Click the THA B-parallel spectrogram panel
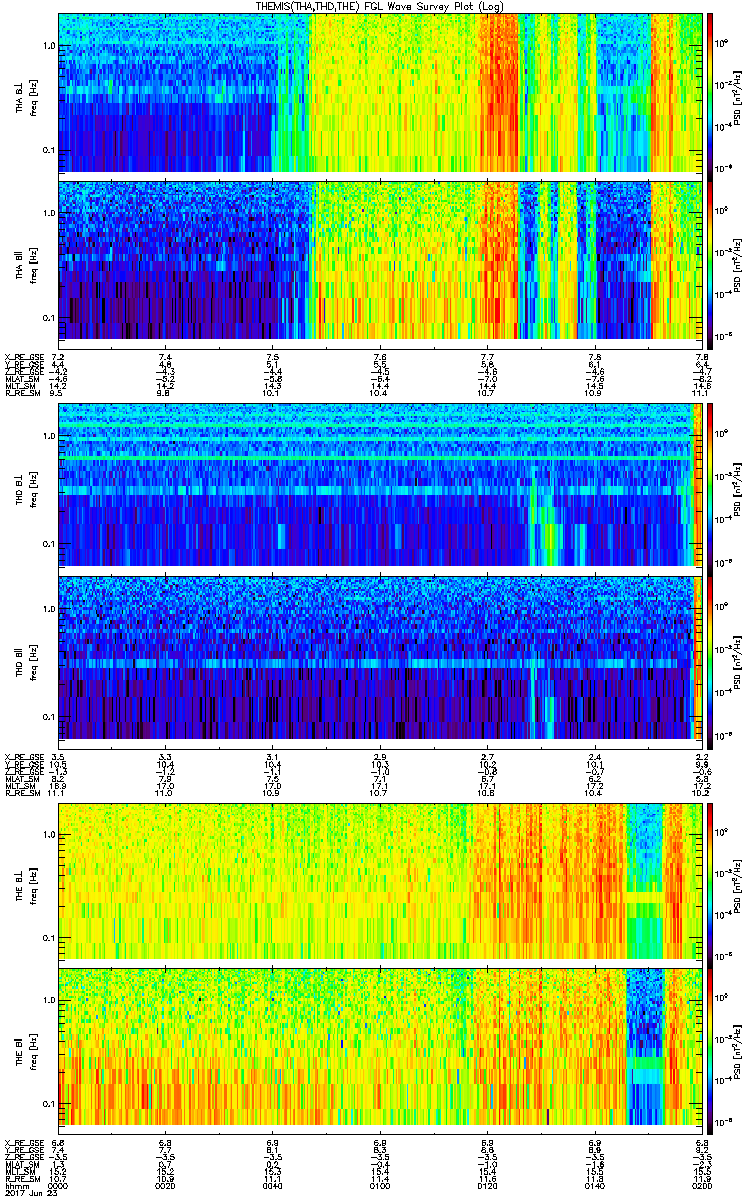Viewport: 750px width, 1200px height. 380,260
